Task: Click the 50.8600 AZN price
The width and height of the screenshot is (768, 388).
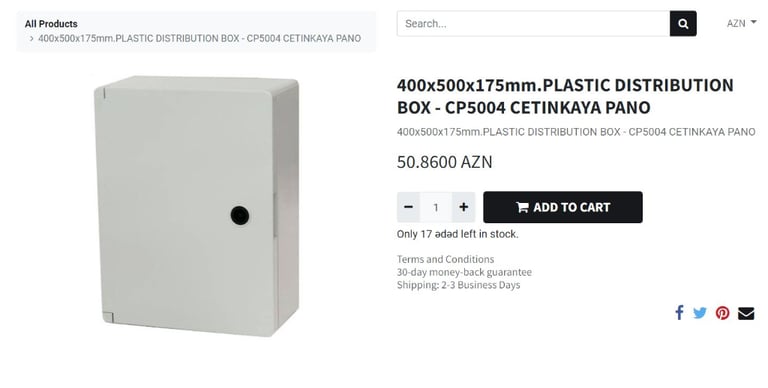Action: 444,162
